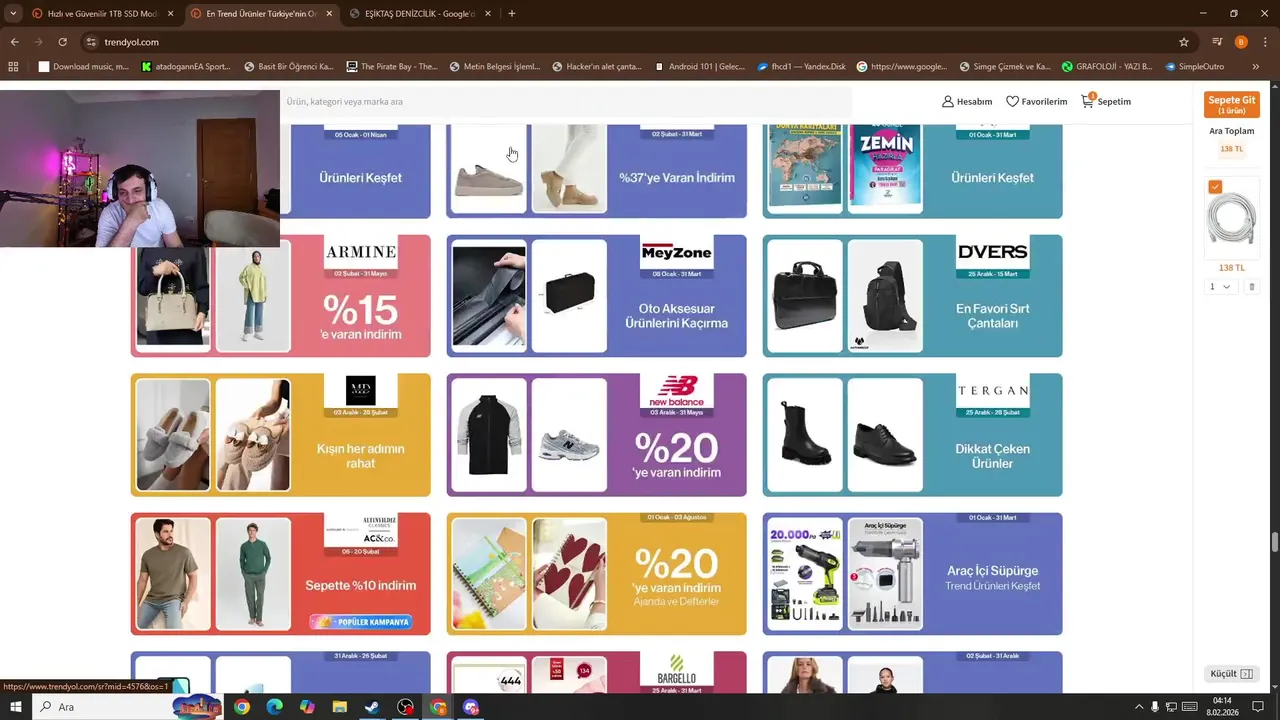This screenshot has width=1280, height=720.
Task: Open DVERS En Favori Sırt Çantaları banner
Action: (x=912, y=296)
